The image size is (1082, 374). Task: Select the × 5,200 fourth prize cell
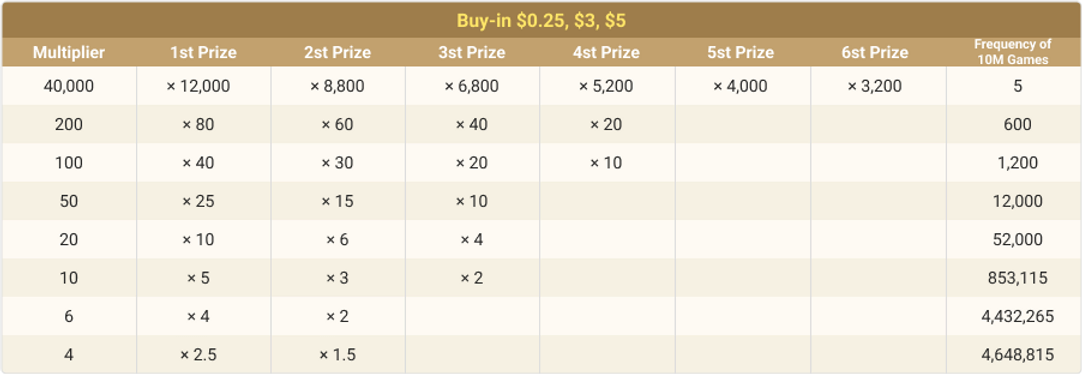coord(605,86)
